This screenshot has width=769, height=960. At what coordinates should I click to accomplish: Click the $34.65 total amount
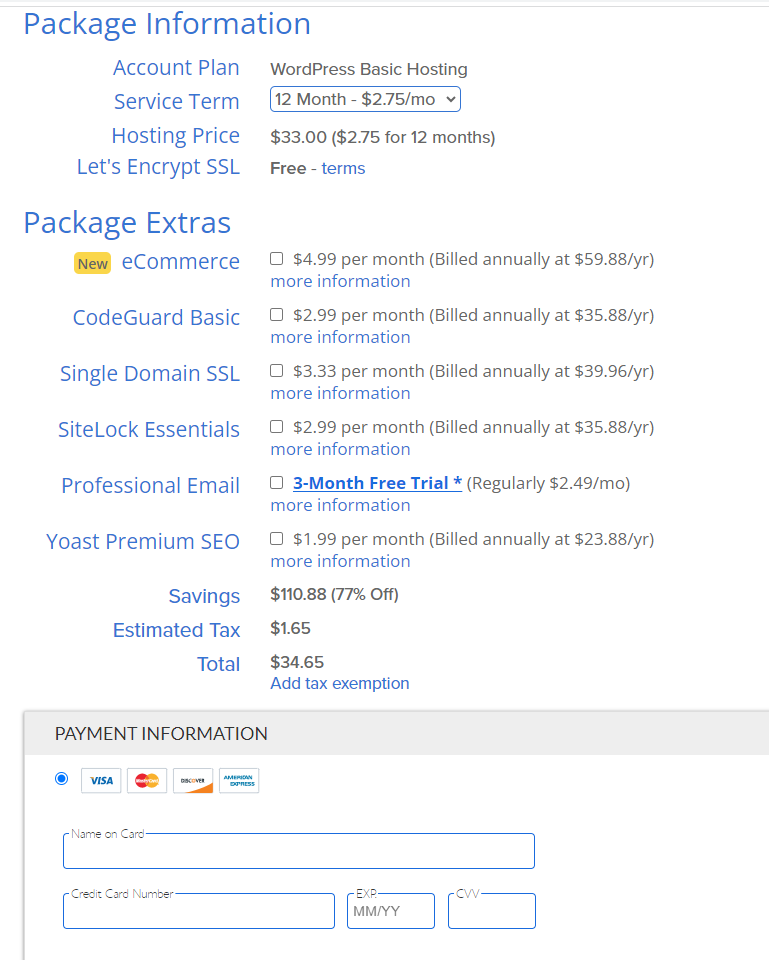click(297, 662)
